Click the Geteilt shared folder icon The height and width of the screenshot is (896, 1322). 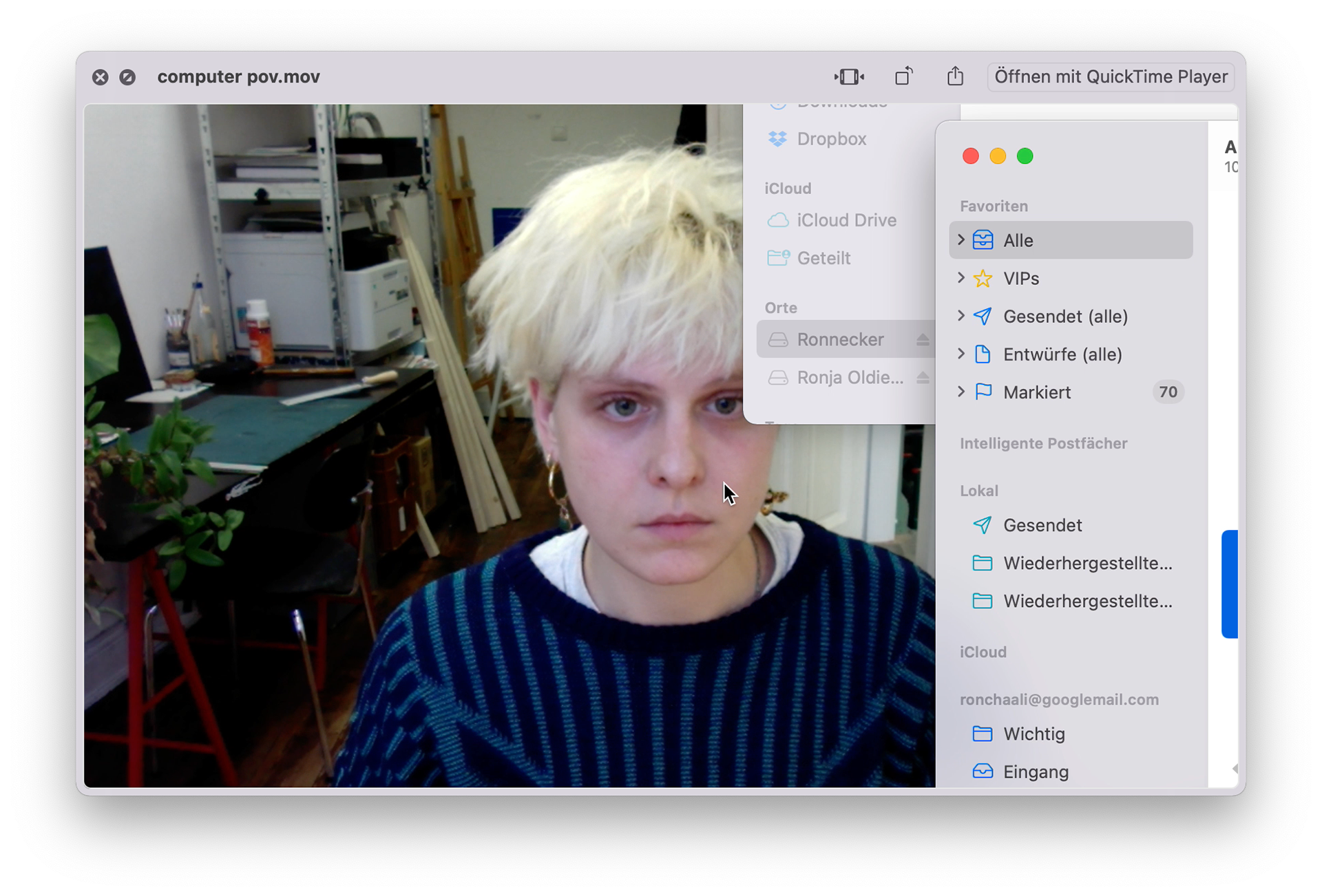(778, 258)
